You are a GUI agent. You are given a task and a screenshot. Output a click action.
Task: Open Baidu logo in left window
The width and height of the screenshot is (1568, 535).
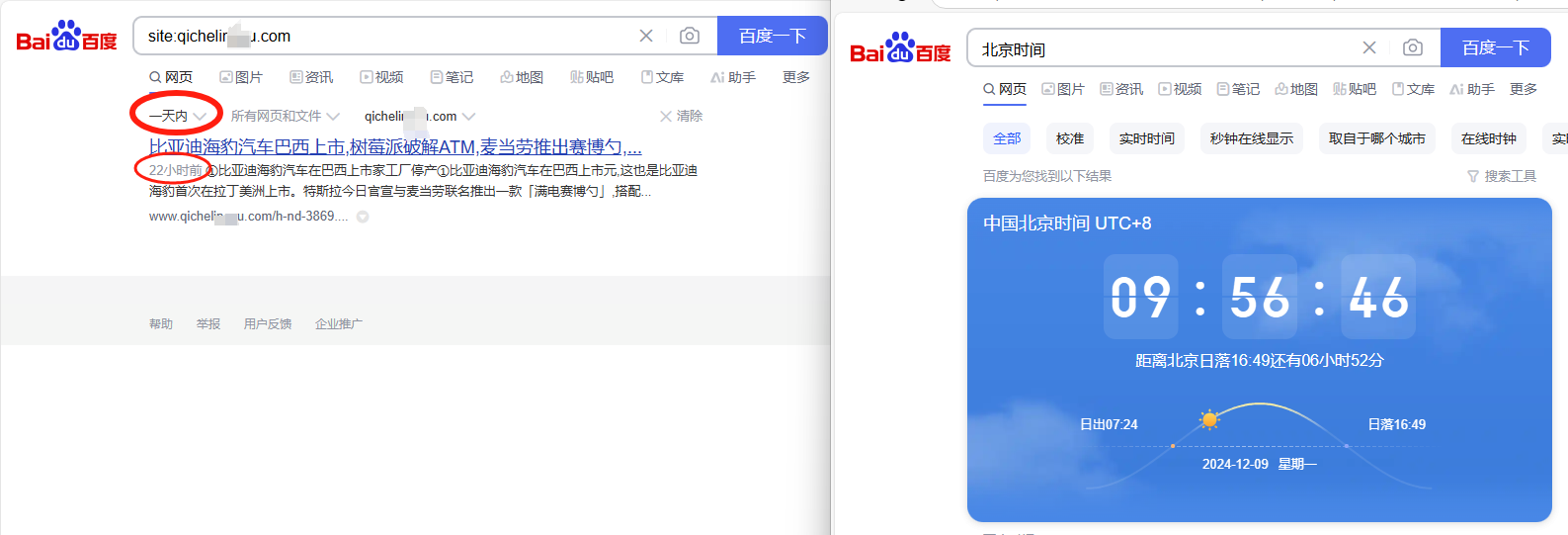coord(66,37)
